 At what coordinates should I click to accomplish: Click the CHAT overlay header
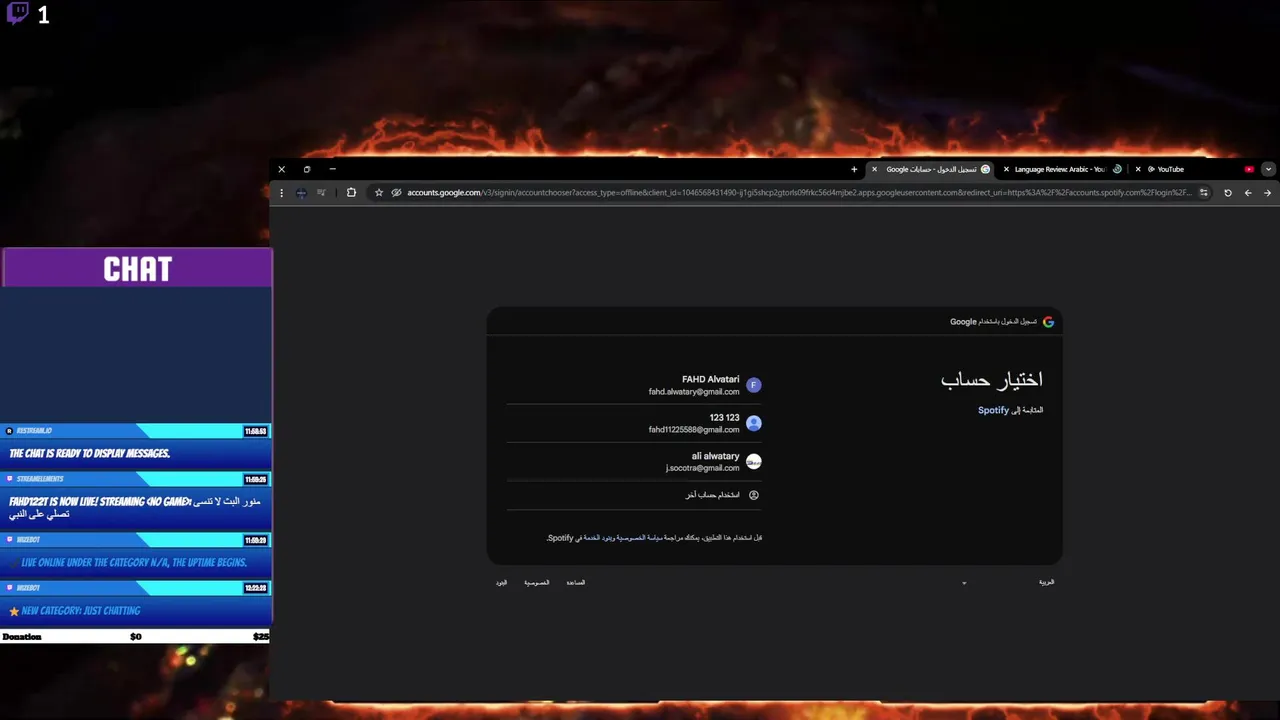(137, 268)
